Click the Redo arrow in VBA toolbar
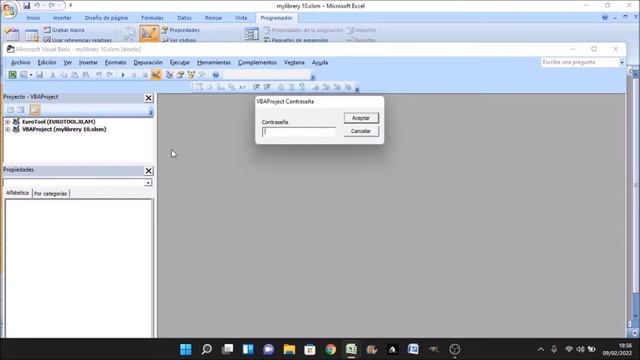Image resolution: width=640 pixels, height=360 pixels. point(109,75)
